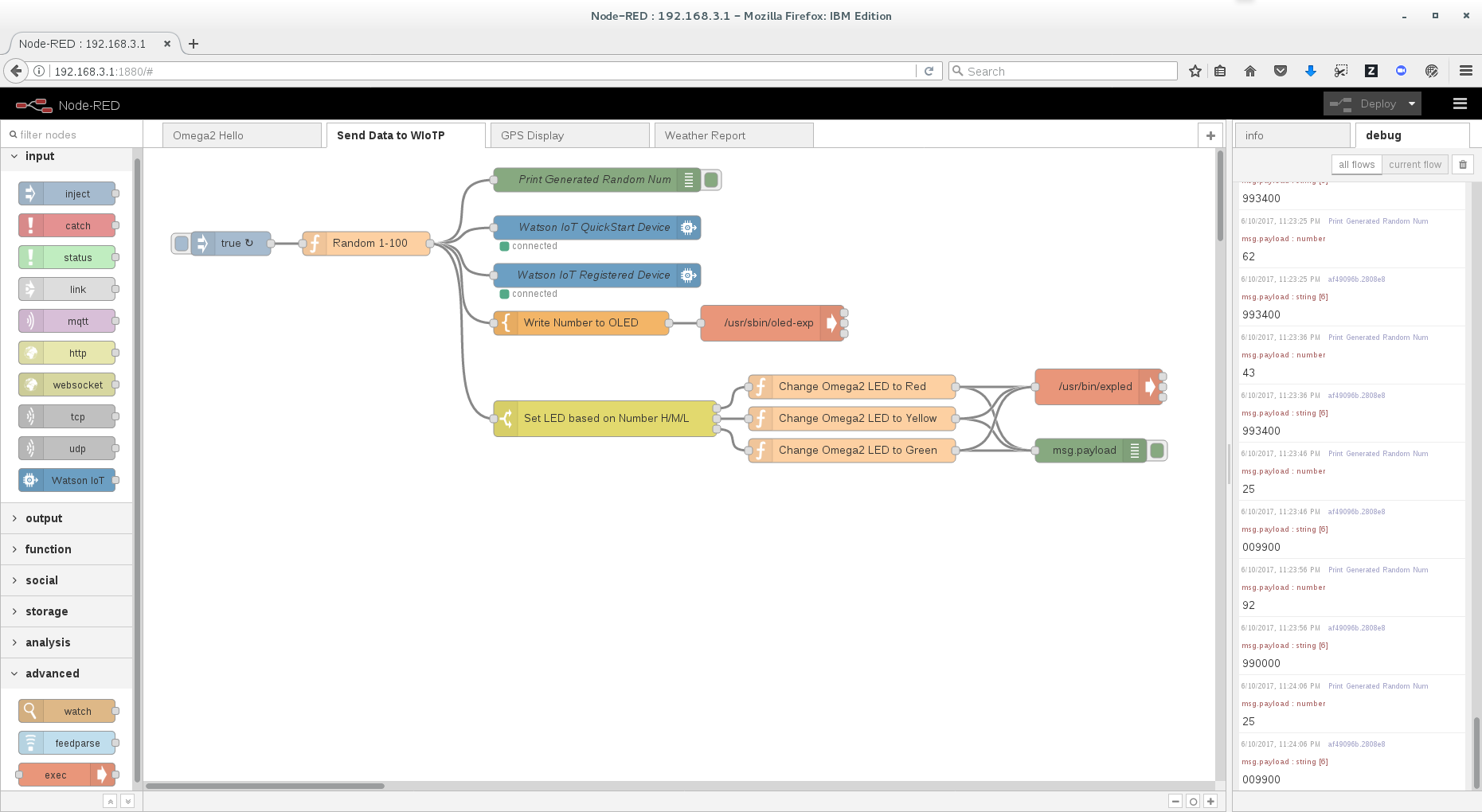Bookmark this page with star icon
The image size is (1482, 812).
pyautogui.click(x=1195, y=71)
